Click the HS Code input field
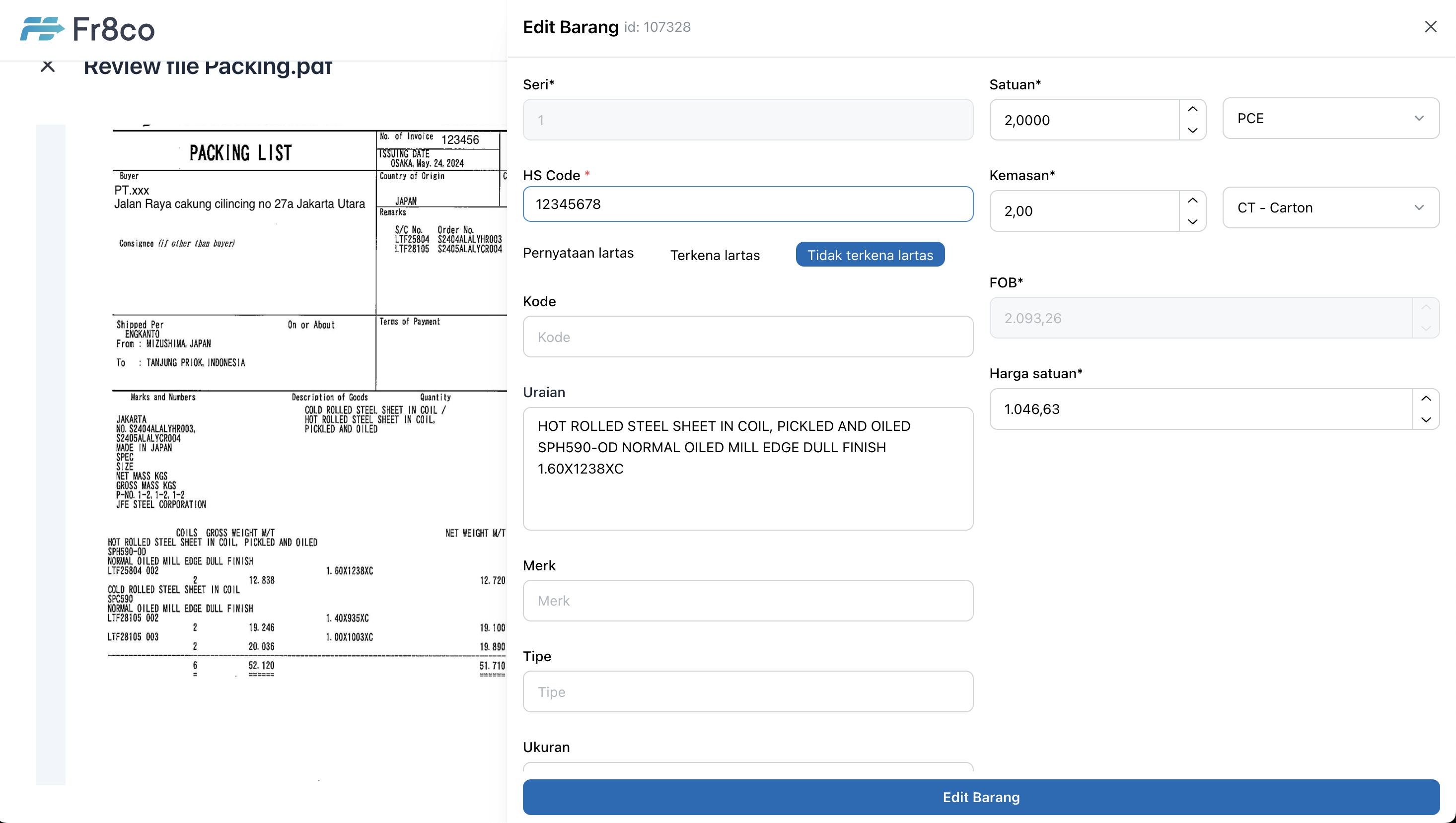The image size is (1456, 823). click(747, 204)
